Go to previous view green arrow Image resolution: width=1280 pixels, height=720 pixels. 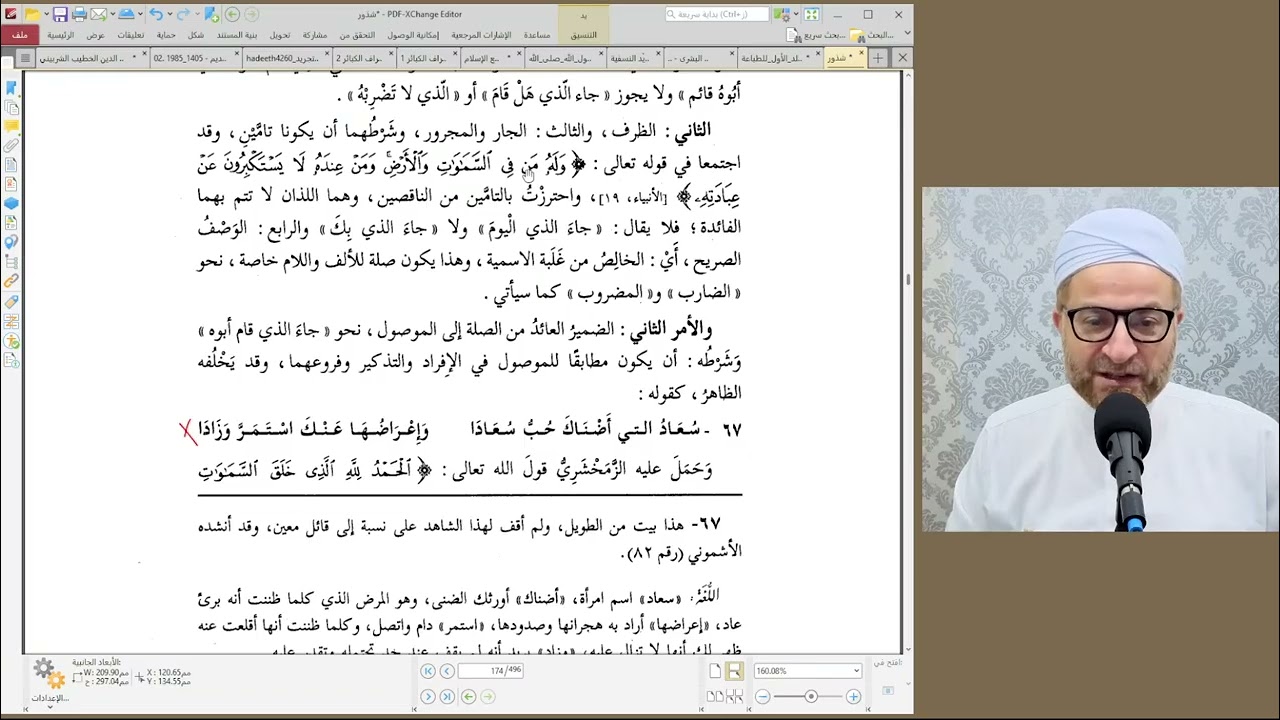click(x=232, y=14)
